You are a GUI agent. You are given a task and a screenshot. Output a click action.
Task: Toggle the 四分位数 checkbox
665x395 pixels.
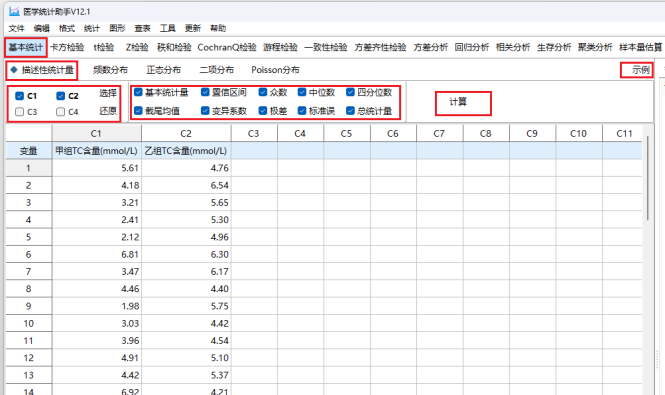point(350,92)
